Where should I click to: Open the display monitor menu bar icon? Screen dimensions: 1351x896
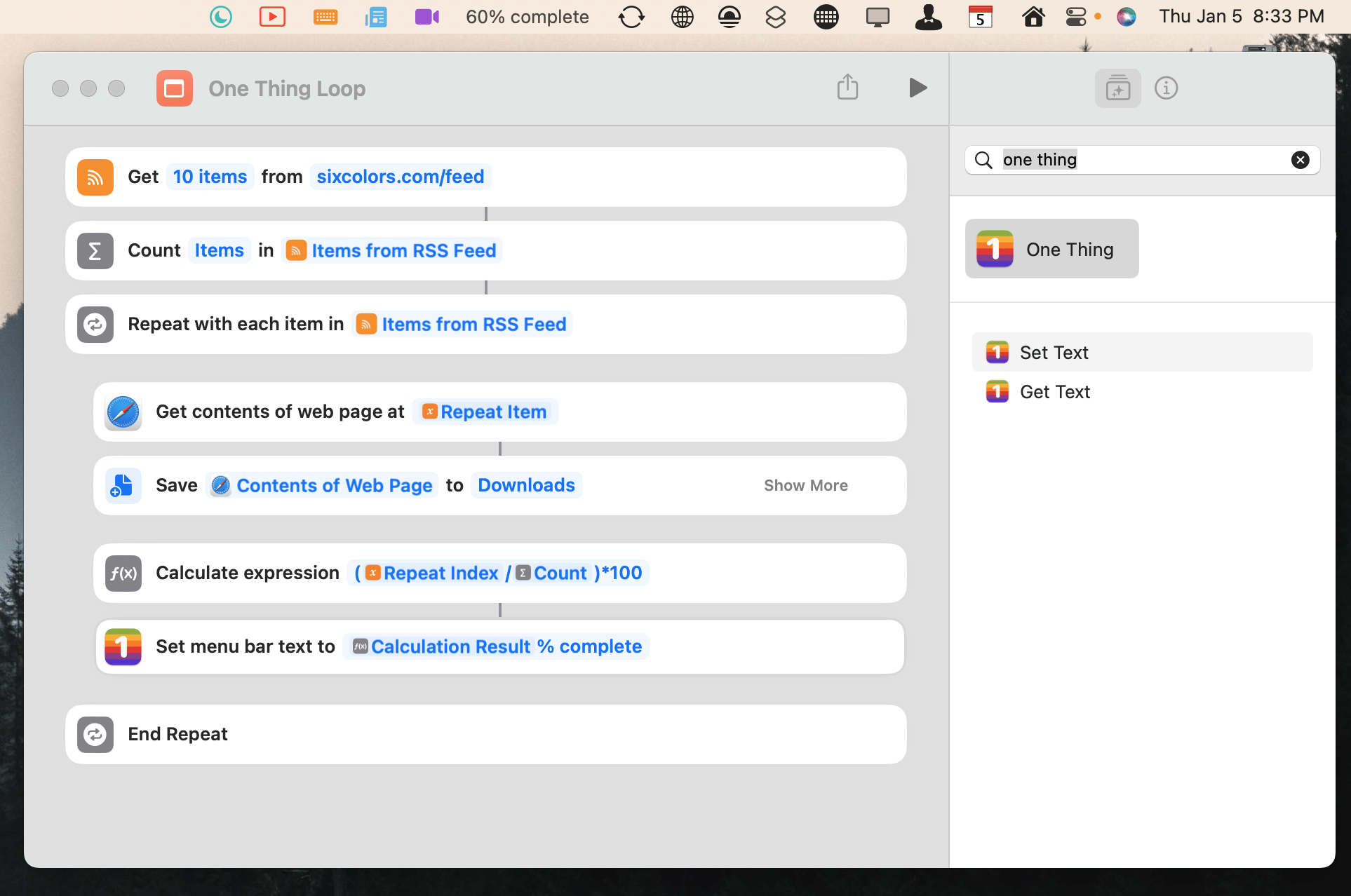click(x=878, y=17)
